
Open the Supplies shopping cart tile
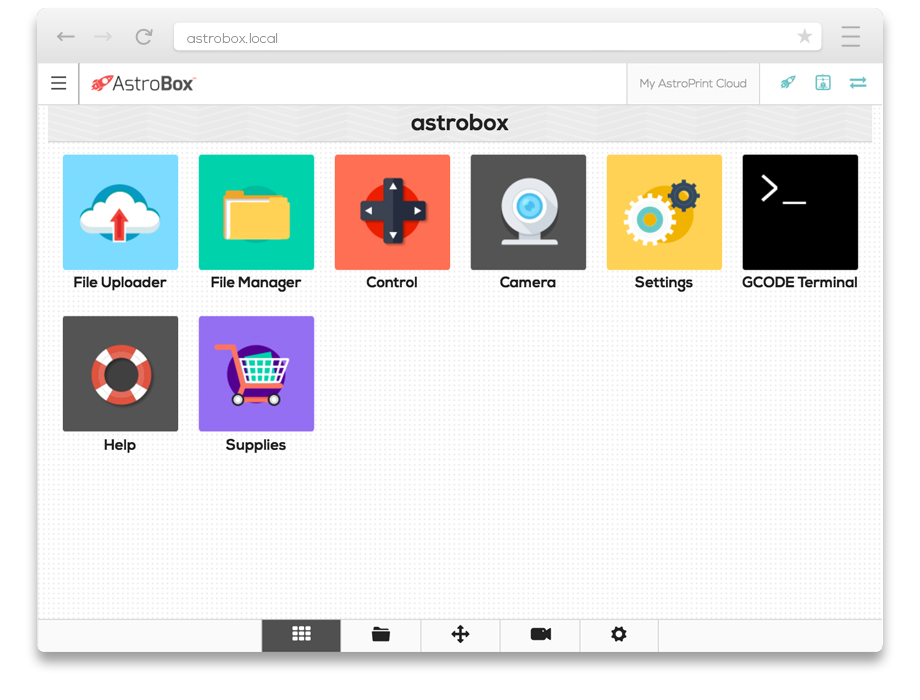256,374
